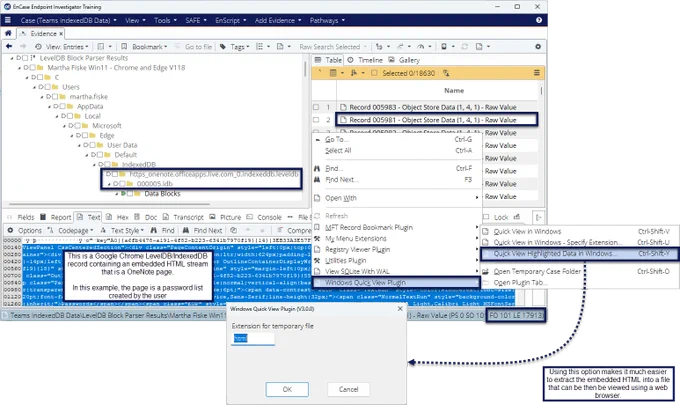Screen dimensions: 680x405
Task: Open the Add Evidence menu
Action: [x=278, y=20]
